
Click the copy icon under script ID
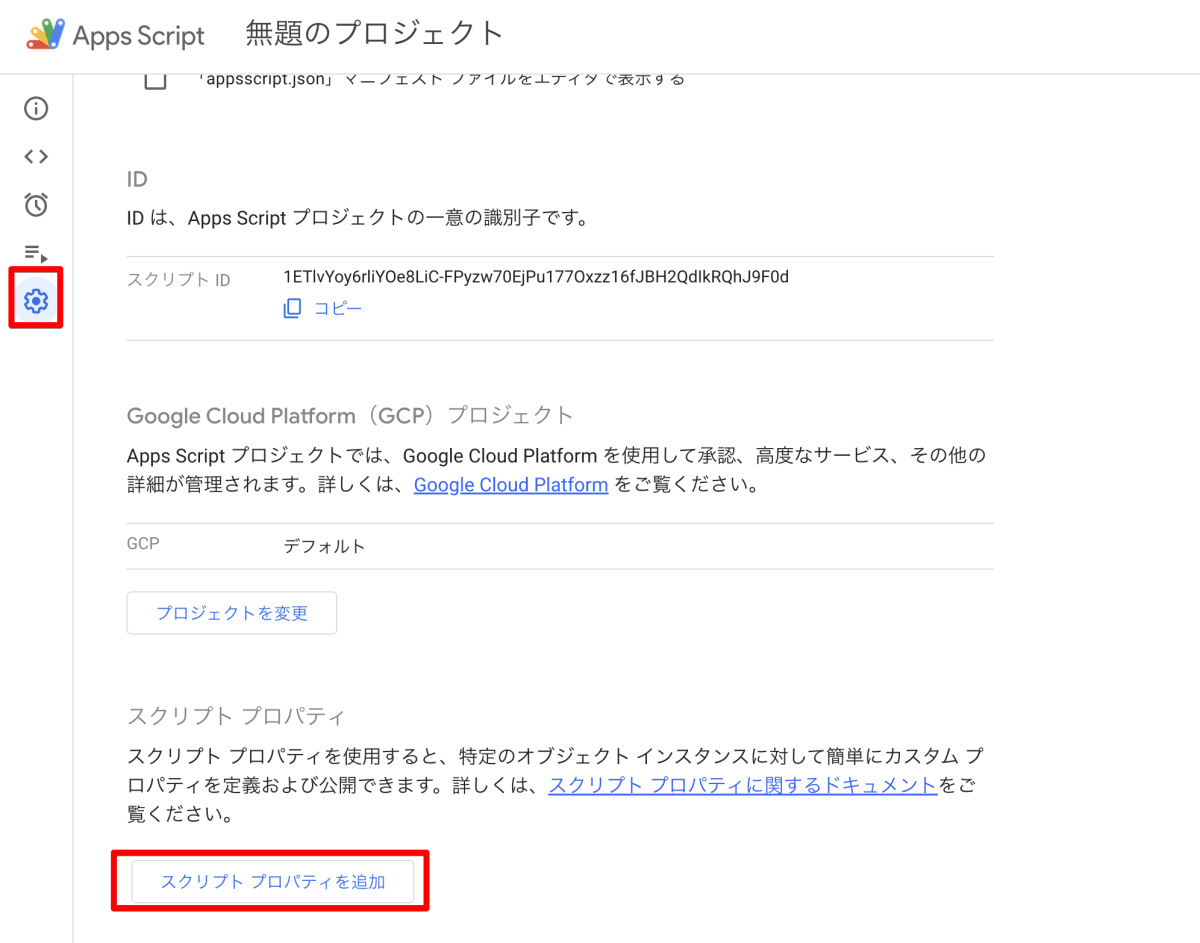click(292, 308)
